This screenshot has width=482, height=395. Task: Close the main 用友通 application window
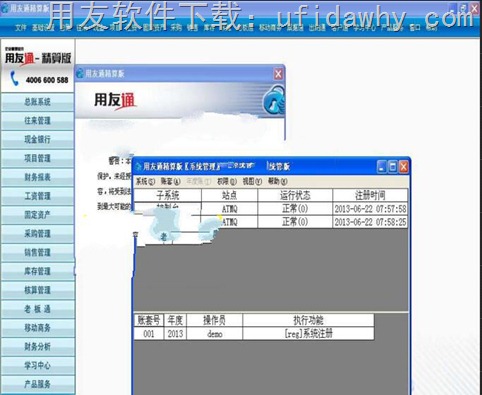point(475,8)
